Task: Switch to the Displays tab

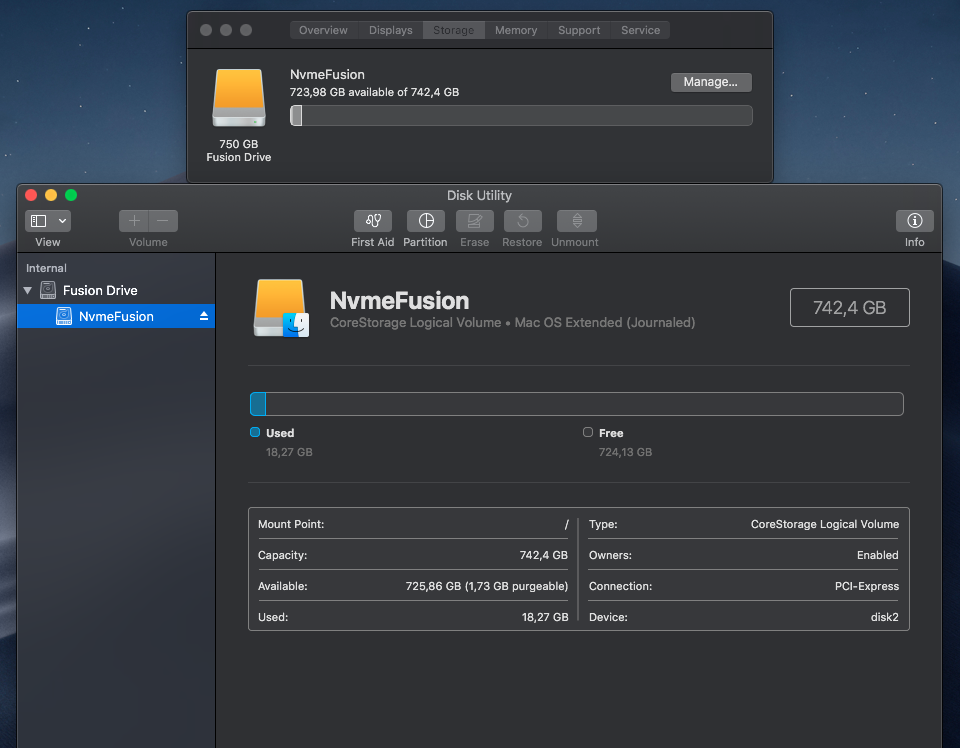Action: 391,30
